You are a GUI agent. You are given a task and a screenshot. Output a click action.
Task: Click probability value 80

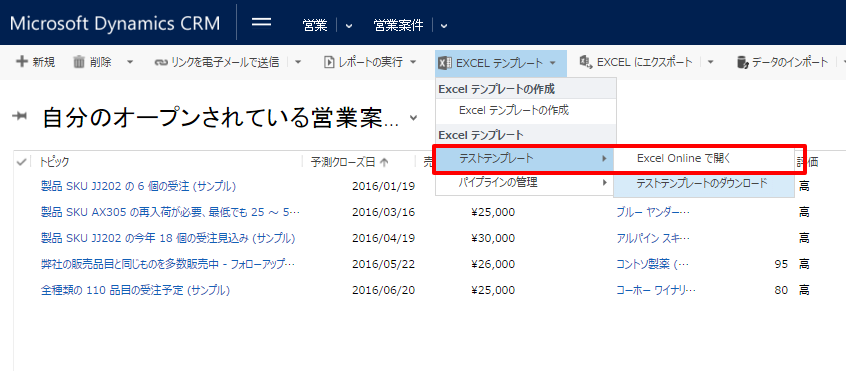tap(781, 290)
